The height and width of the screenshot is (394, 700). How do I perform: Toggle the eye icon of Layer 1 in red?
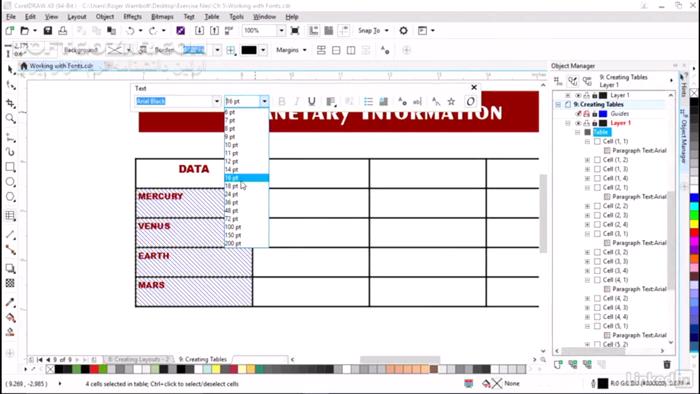[578, 123]
